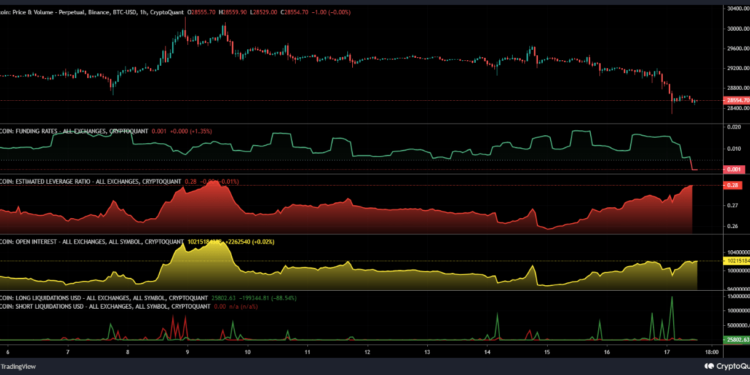Click the high price value H28559.90
This screenshot has width=750, height=375.
point(233,12)
